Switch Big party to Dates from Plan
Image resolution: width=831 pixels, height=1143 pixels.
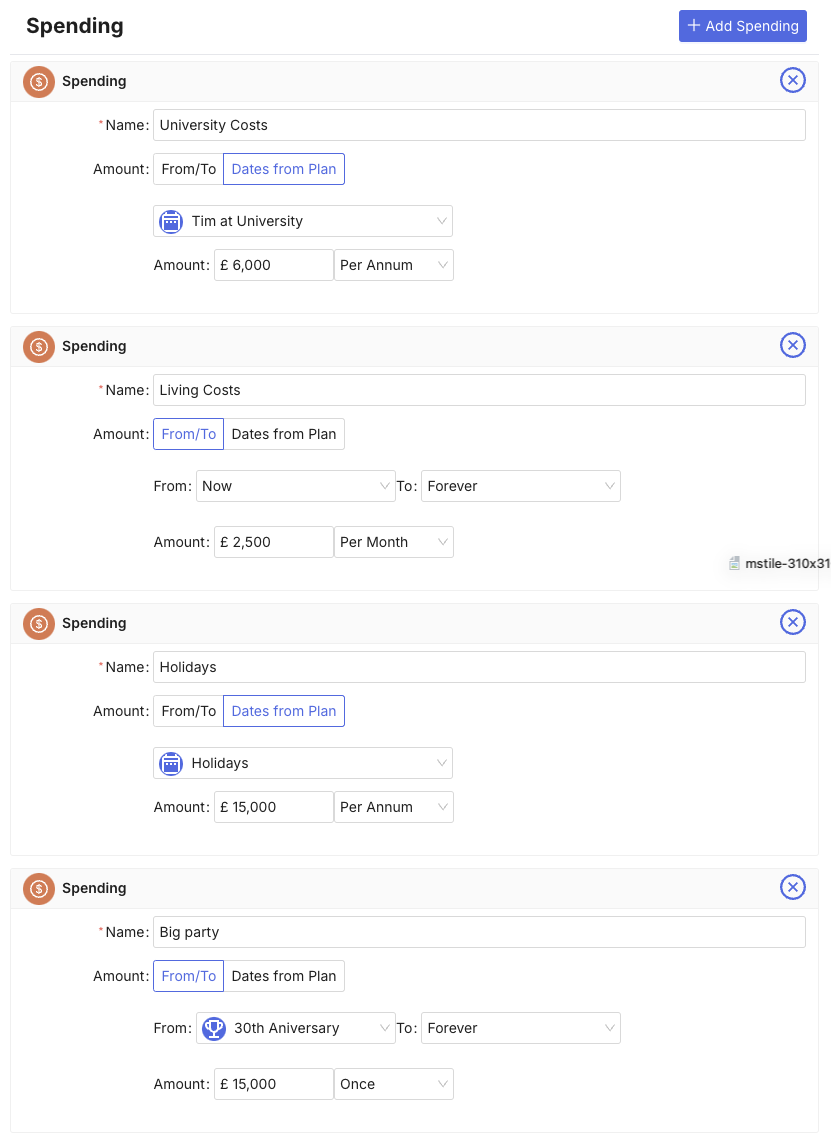point(284,976)
